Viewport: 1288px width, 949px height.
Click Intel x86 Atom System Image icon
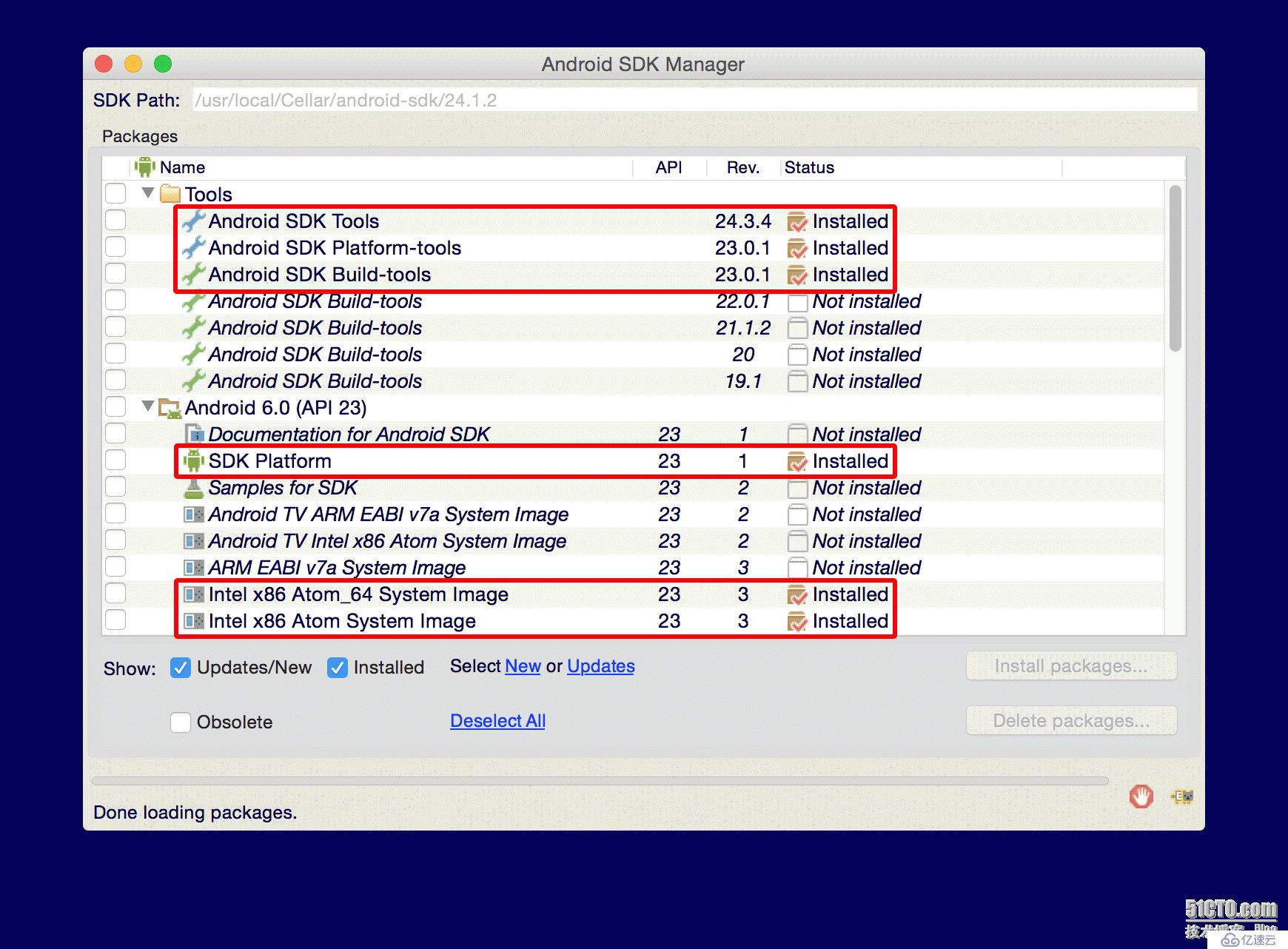pyautogui.click(x=194, y=620)
